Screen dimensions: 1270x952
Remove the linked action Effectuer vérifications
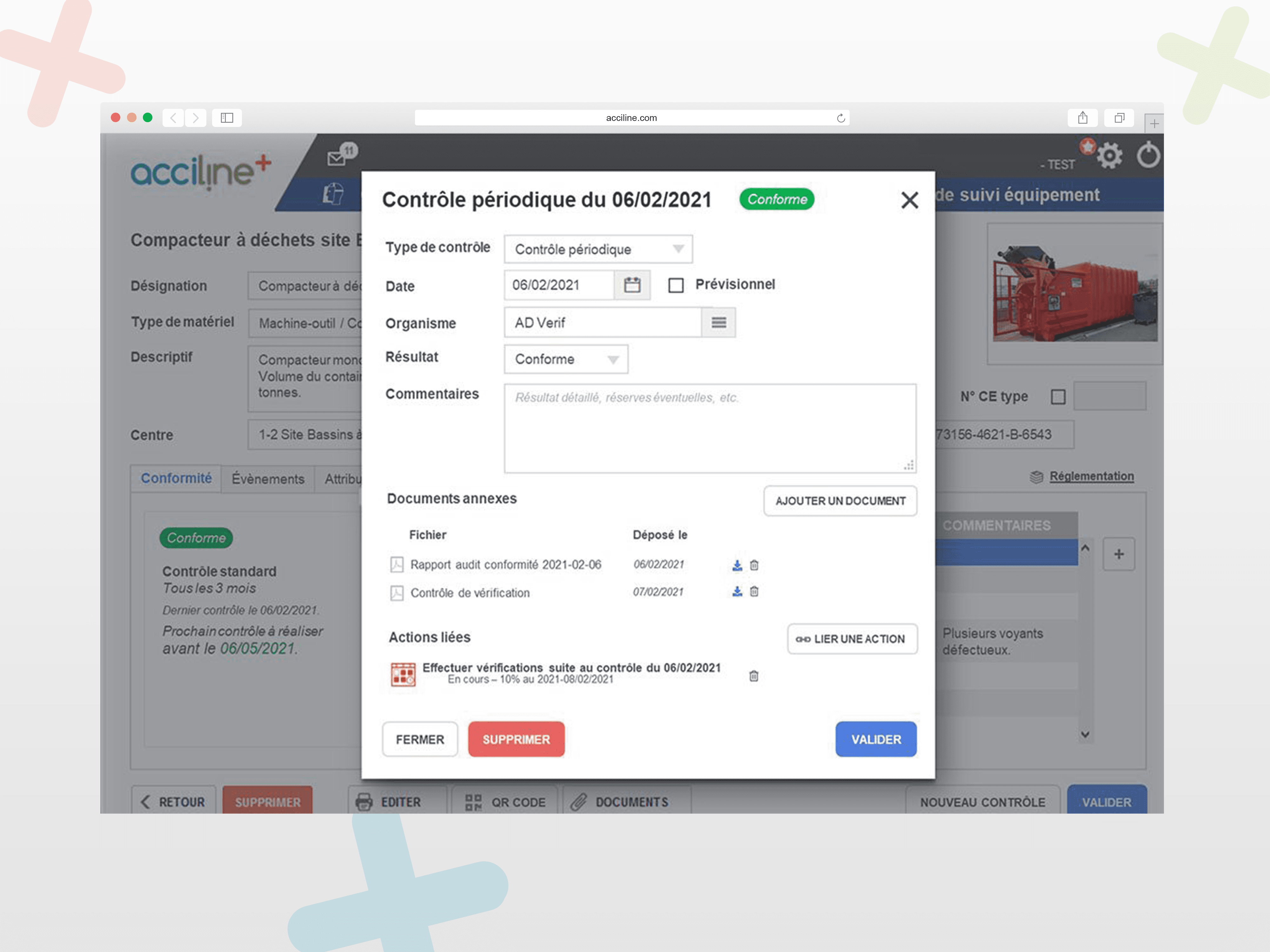coord(754,676)
